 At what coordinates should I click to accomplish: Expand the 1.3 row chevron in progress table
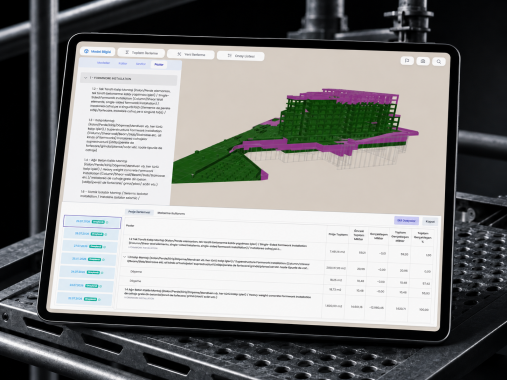[x=124, y=257]
